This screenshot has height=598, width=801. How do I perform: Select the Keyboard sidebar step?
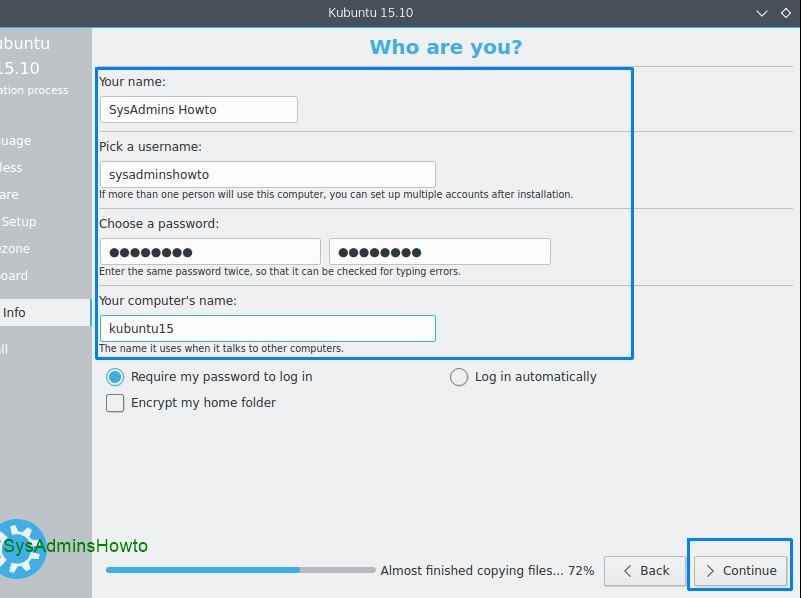[x=16, y=276]
